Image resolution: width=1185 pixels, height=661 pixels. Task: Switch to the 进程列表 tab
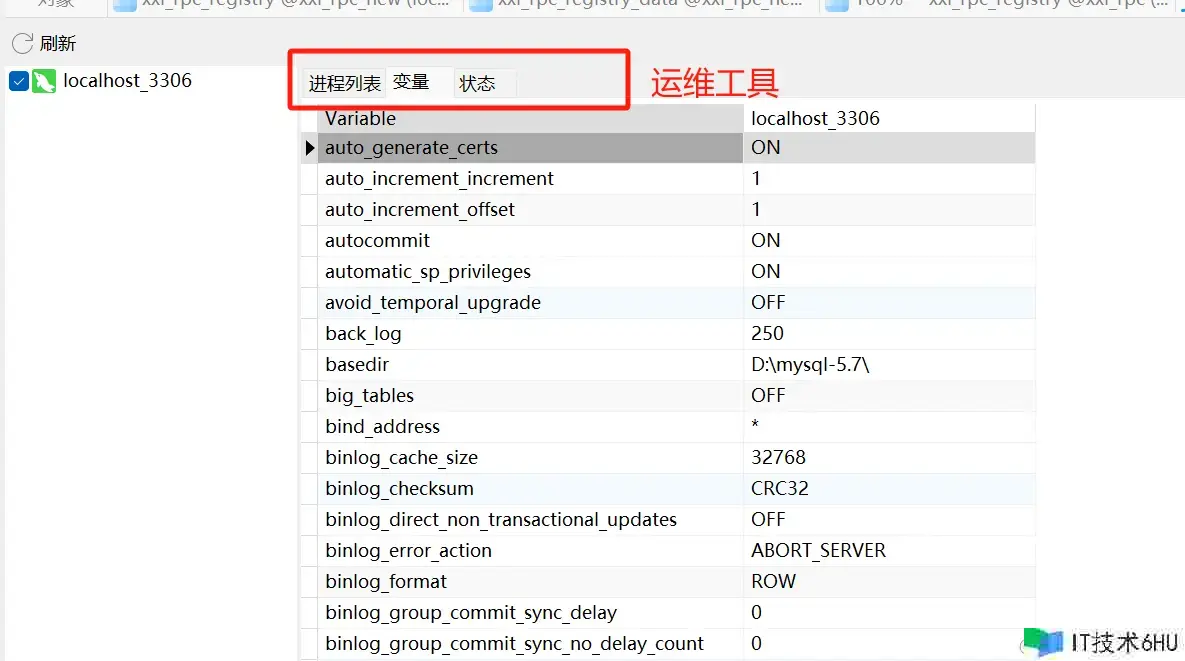344,84
